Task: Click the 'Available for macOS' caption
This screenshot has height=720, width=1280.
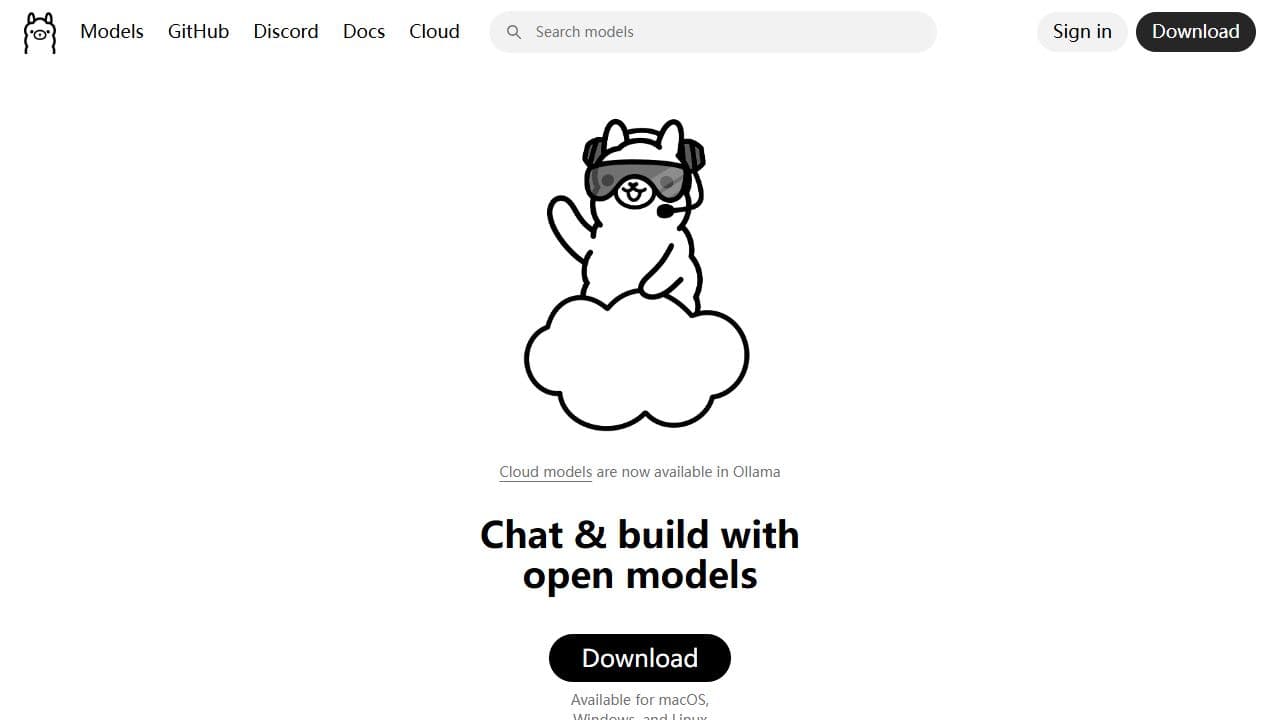Action: coord(640,700)
